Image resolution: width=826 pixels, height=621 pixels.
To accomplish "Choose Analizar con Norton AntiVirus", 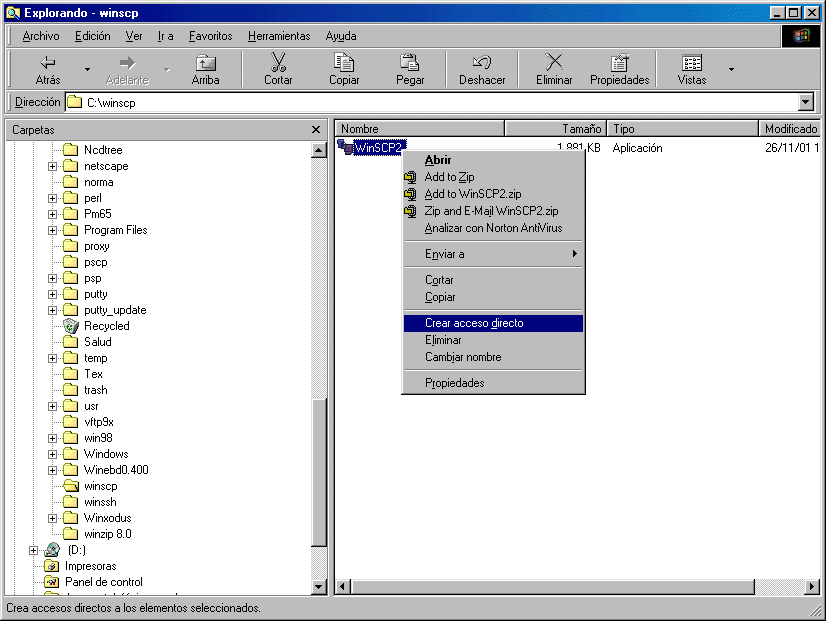I will point(494,228).
